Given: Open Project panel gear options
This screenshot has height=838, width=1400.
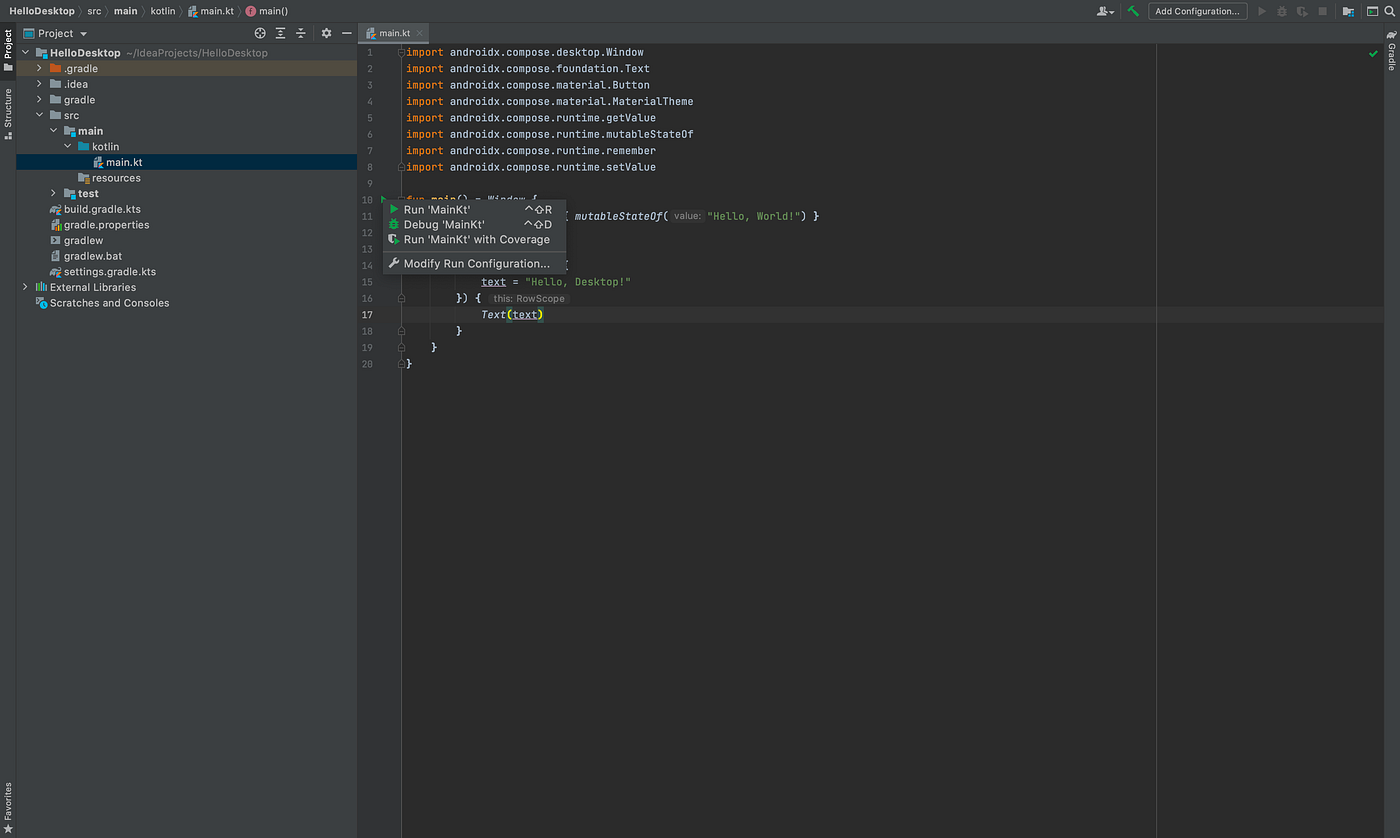Looking at the screenshot, I should click(326, 33).
